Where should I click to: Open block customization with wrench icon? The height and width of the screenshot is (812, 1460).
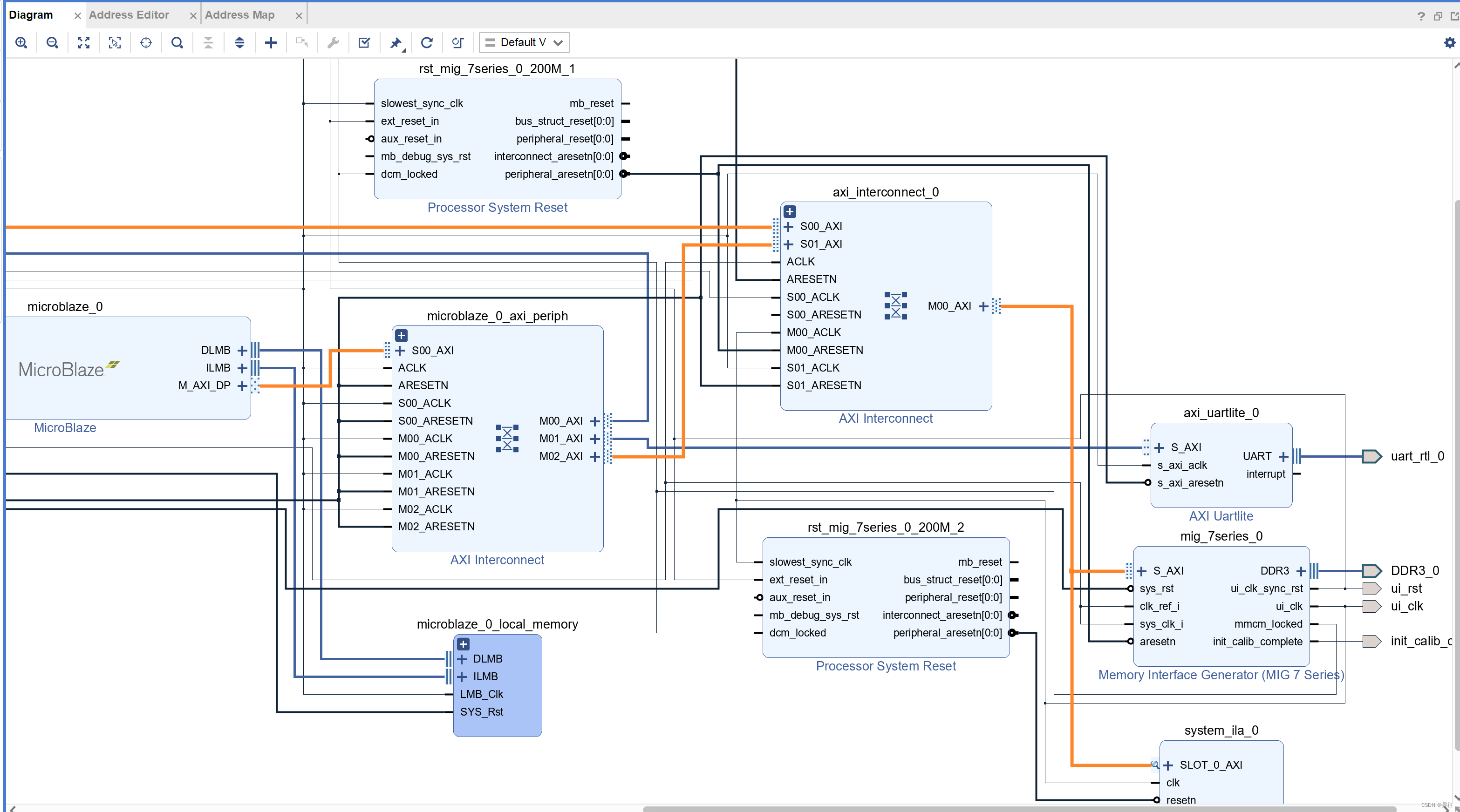click(x=333, y=42)
